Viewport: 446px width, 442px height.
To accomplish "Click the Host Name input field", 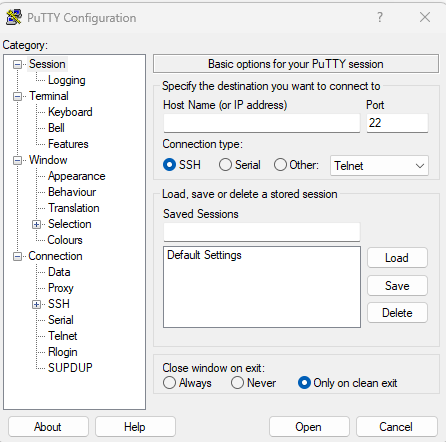I will (262, 123).
